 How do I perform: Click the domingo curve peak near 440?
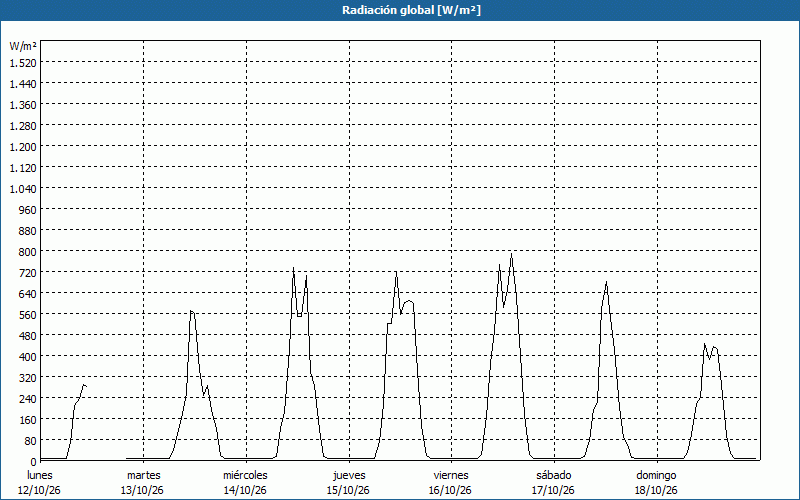705,344
